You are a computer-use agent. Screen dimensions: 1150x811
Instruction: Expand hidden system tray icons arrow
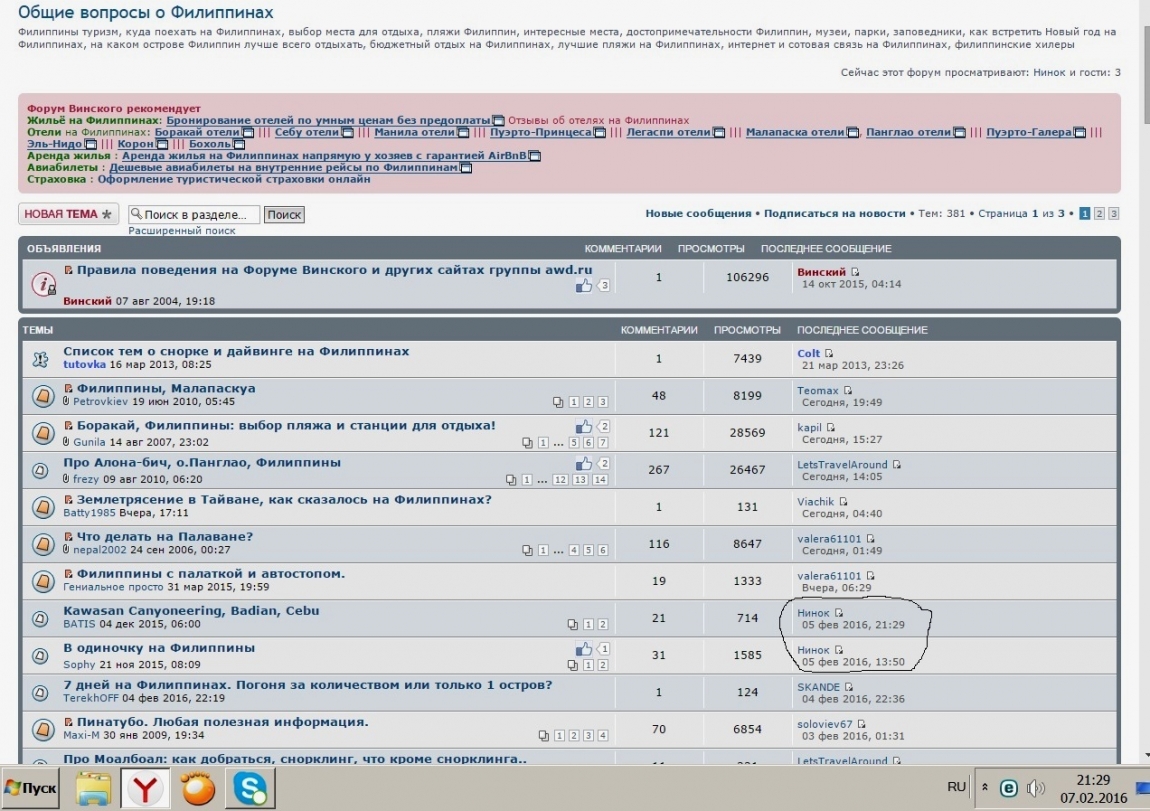point(985,788)
